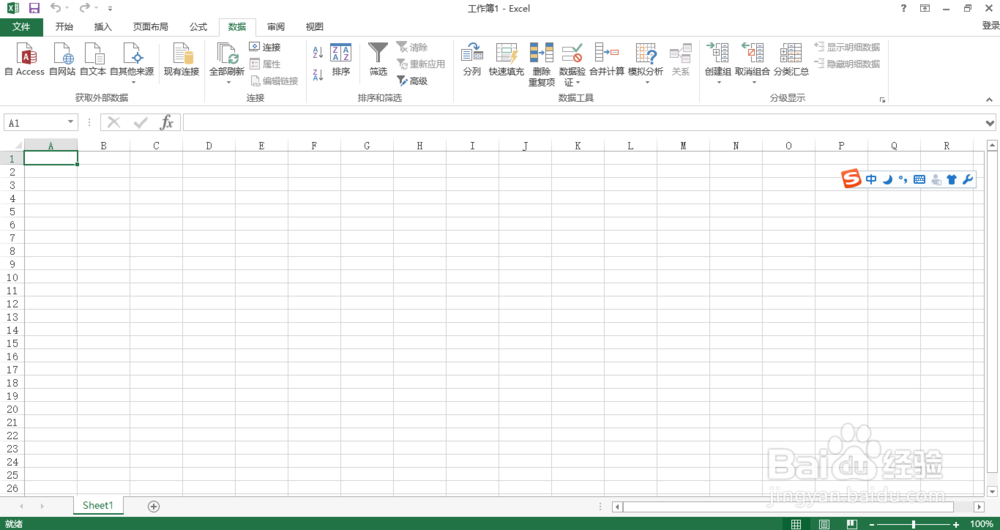Open 分列 text to columns

[x=472, y=60]
